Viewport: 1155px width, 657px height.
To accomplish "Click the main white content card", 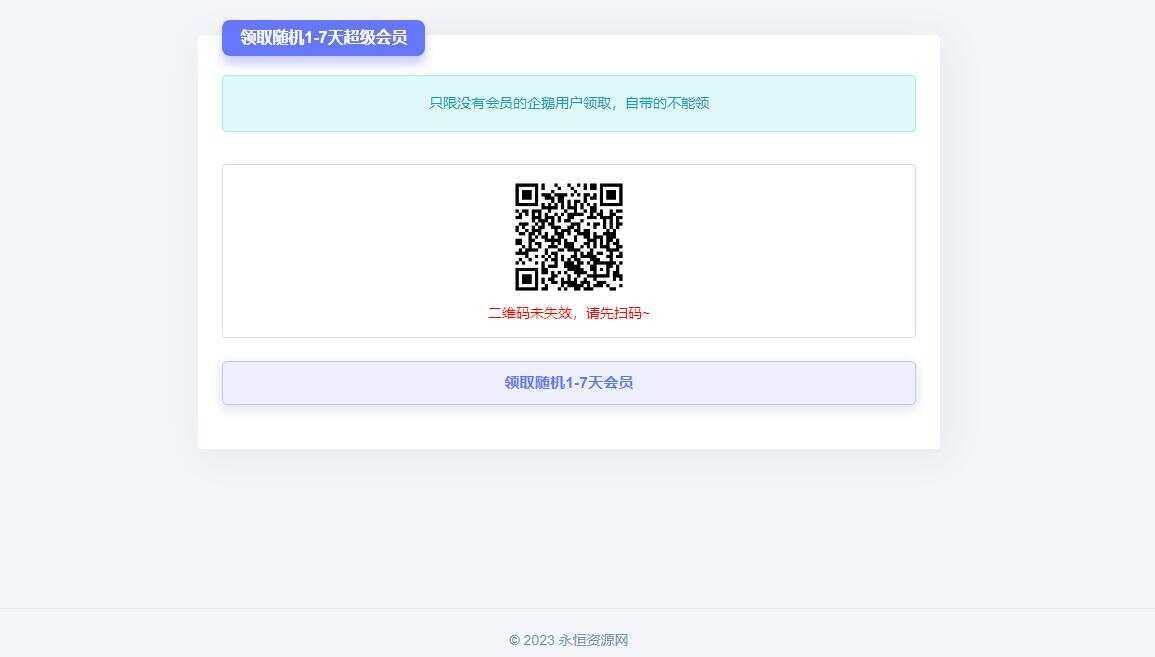I will [x=568, y=430].
